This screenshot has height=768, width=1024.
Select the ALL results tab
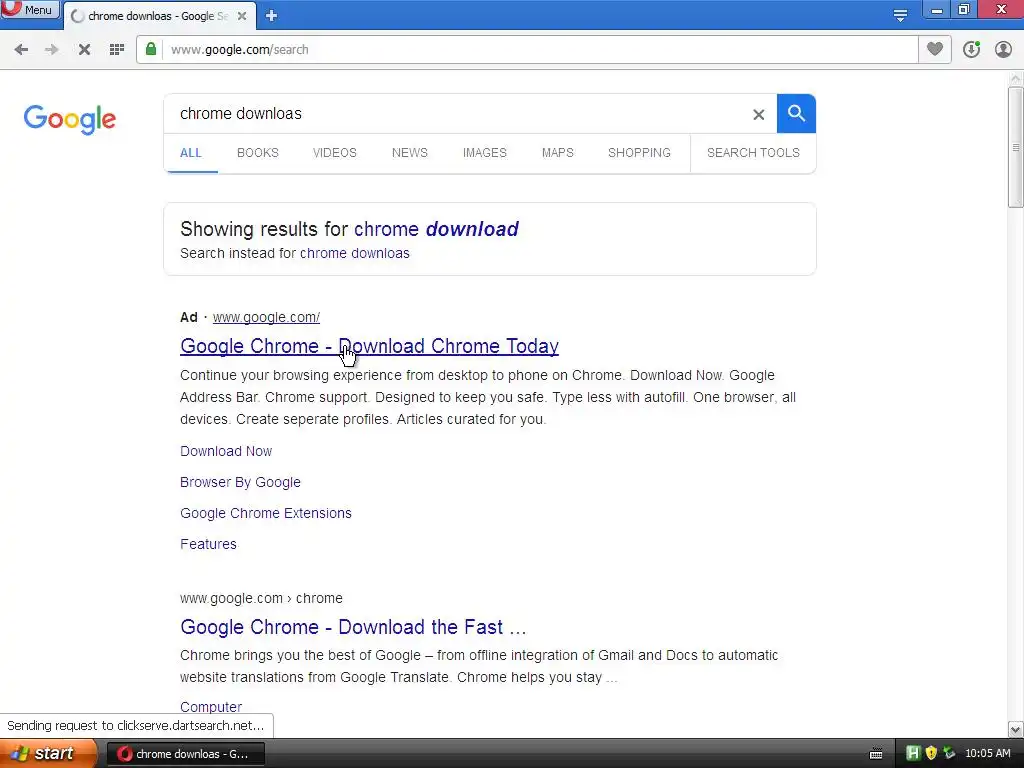[x=191, y=153]
